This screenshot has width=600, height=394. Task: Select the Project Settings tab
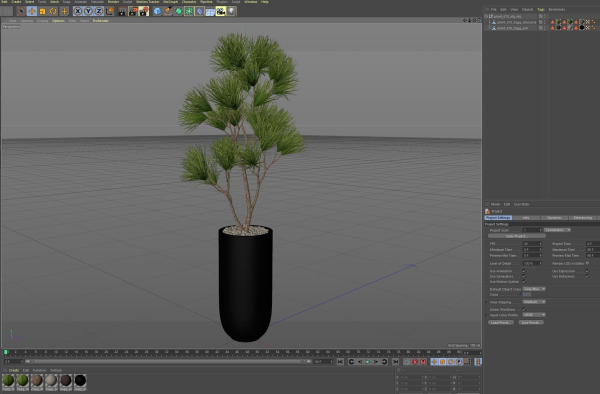pos(498,218)
